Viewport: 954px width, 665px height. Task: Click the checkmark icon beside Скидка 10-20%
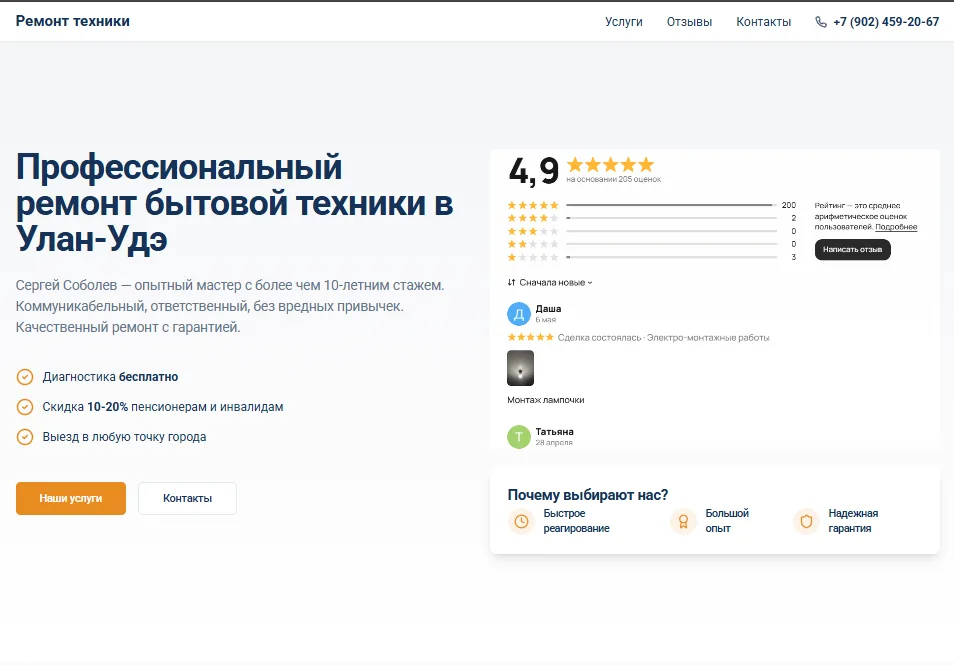(25, 407)
